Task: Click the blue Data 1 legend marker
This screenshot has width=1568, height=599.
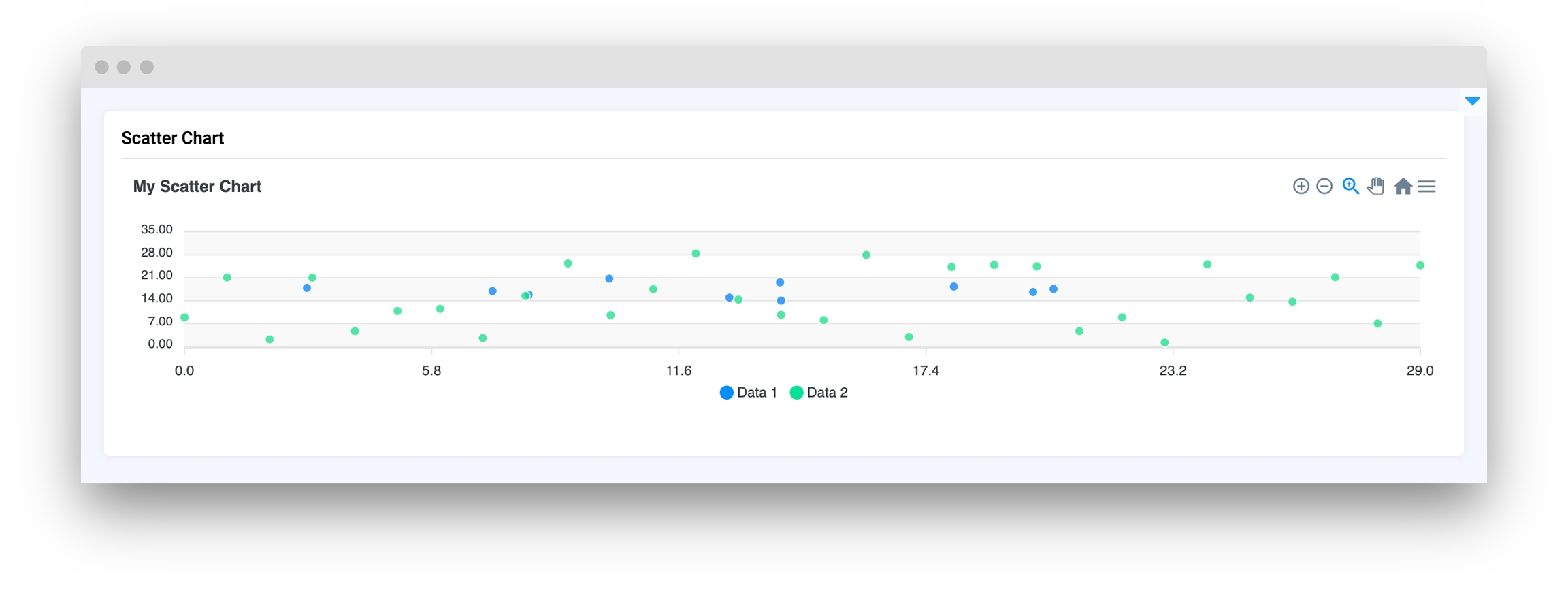Action: click(x=726, y=393)
